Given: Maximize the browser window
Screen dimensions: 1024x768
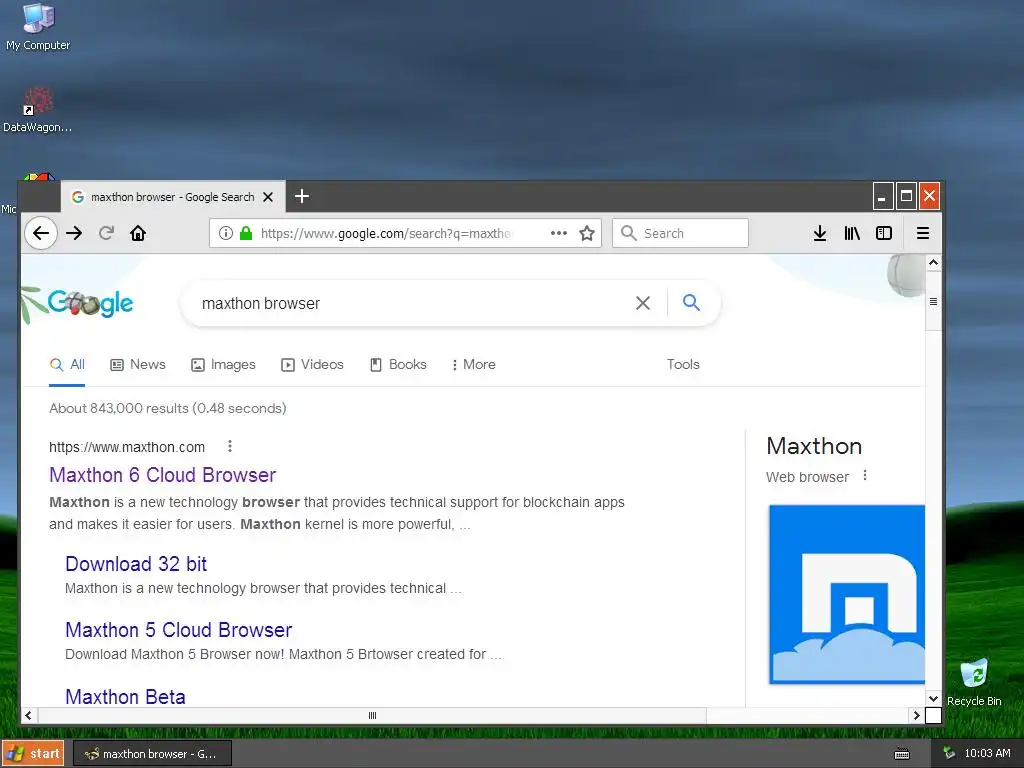Looking at the screenshot, I should tap(906, 196).
